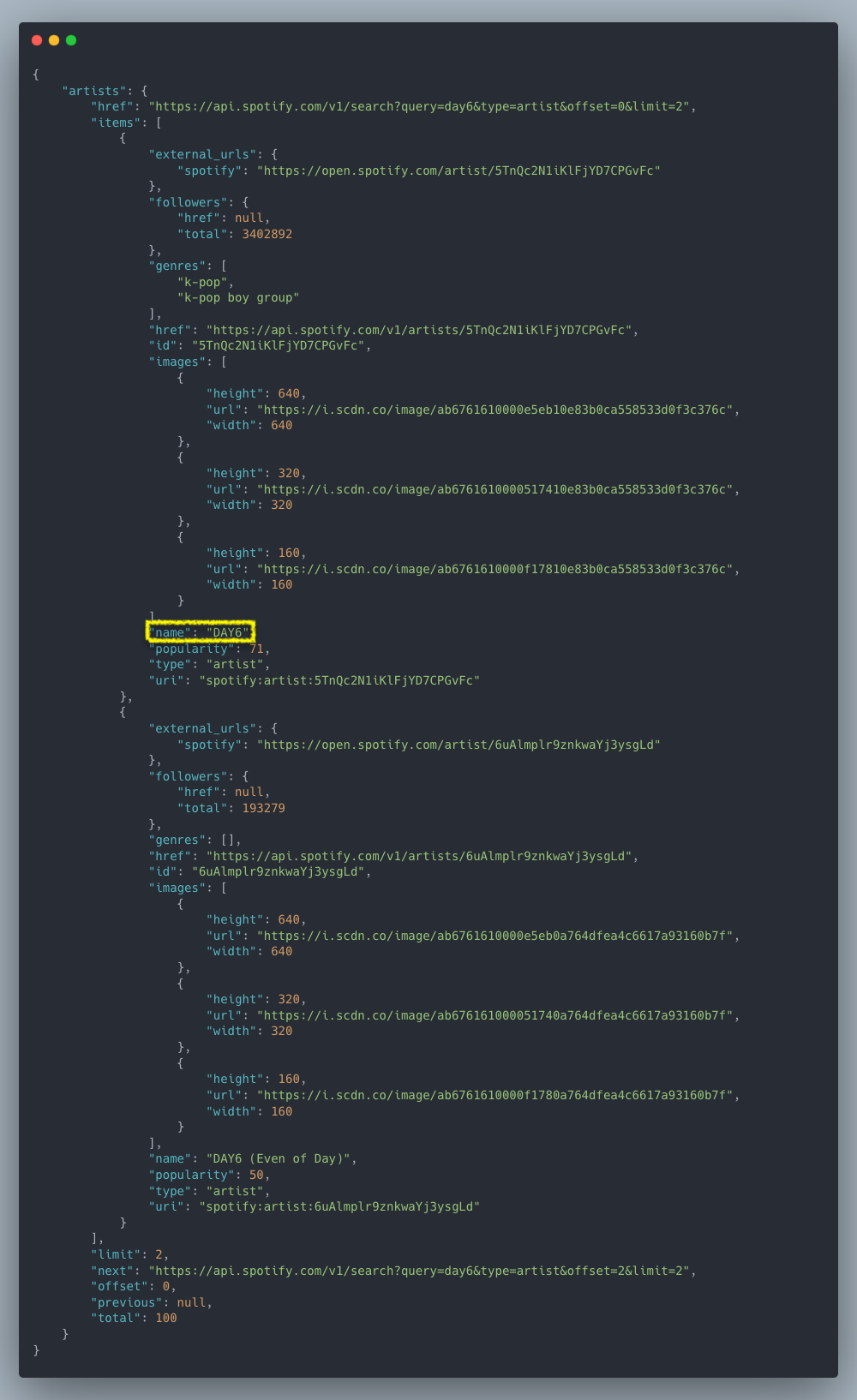Select the followers total value 3402892
857x1400 pixels.
click(267, 234)
